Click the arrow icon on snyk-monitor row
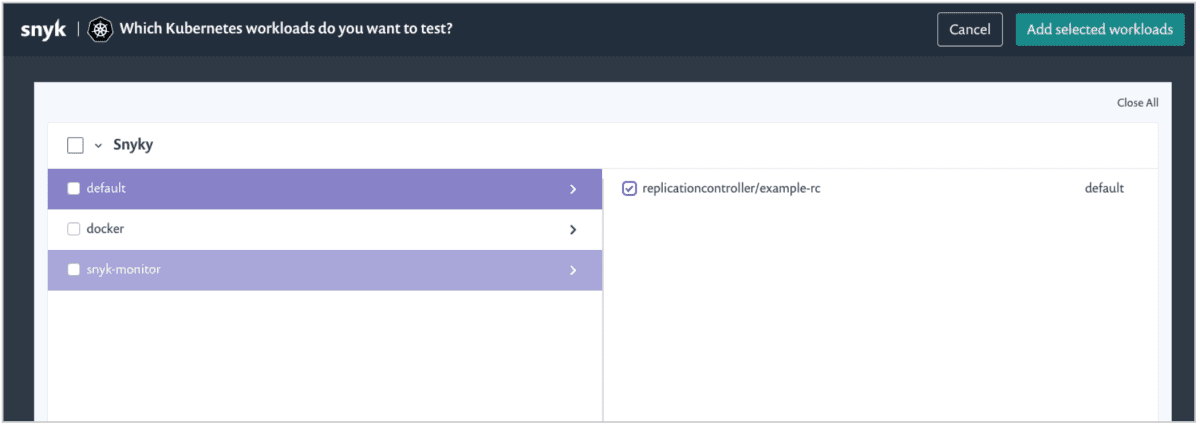 (573, 270)
